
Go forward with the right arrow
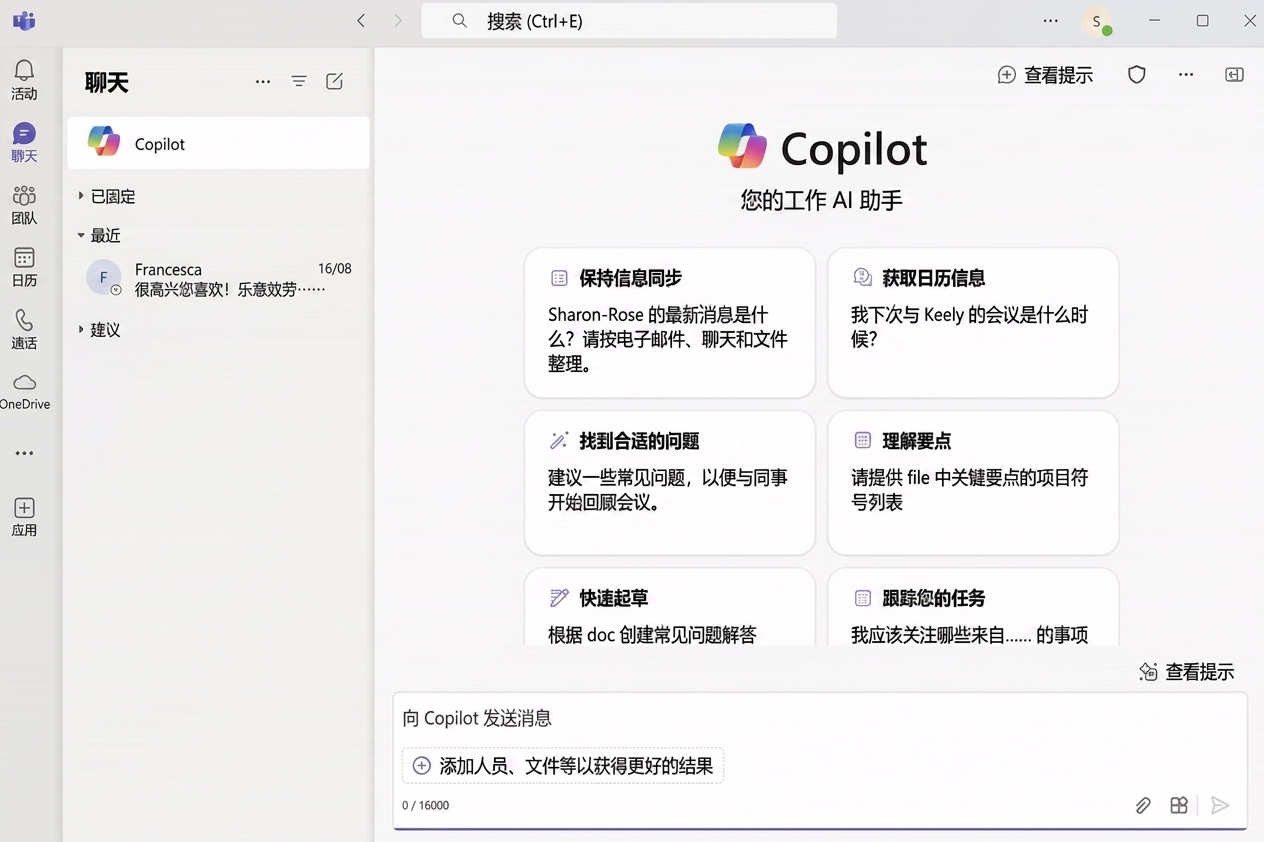tap(398, 21)
